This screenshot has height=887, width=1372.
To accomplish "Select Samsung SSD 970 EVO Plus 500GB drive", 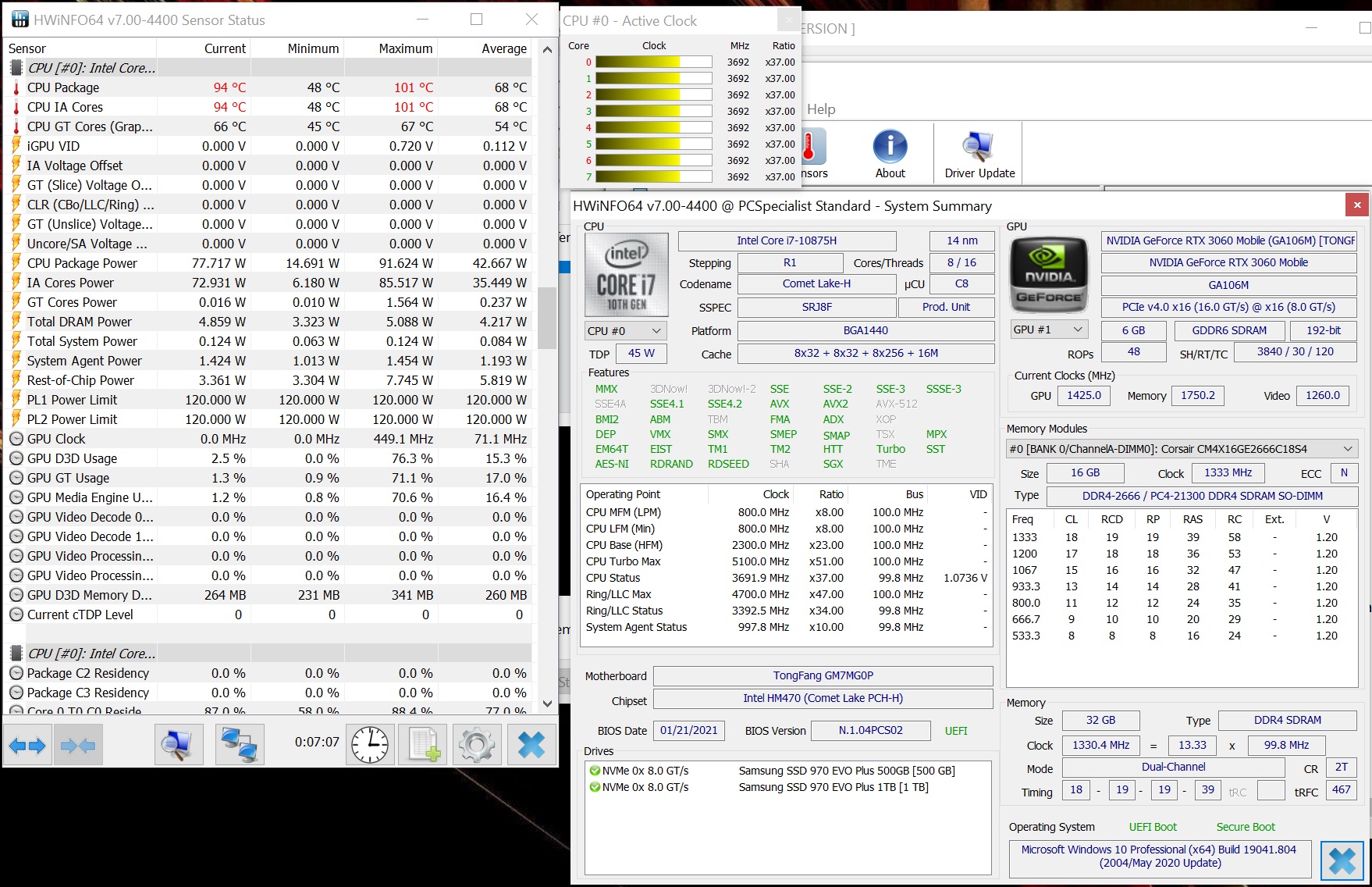I will (787, 771).
